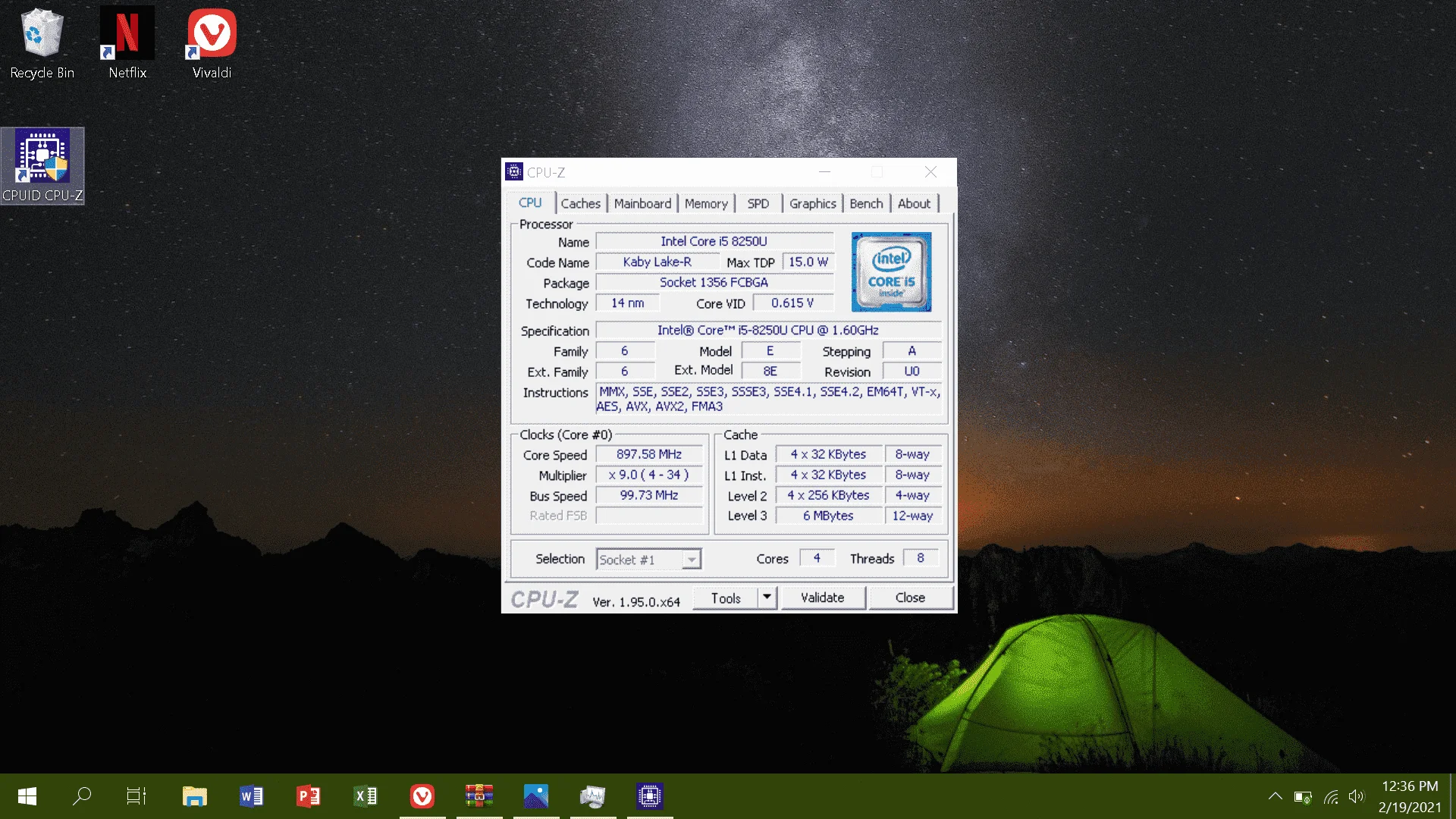Screen dimensions: 1456x819
Task: Select the Netflix desktop shortcut
Action: click(x=127, y=43)
